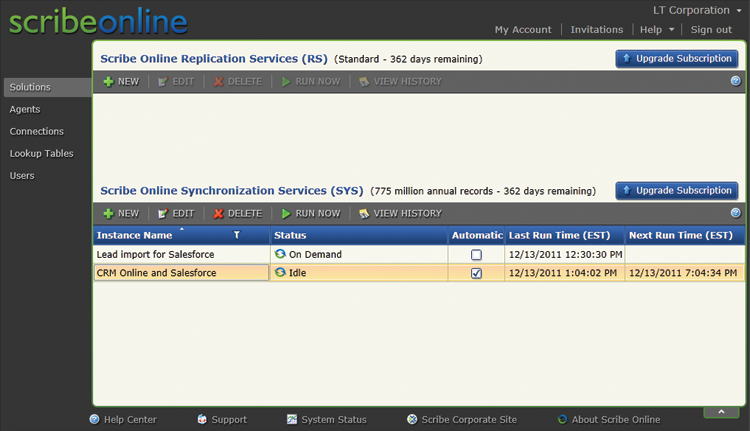
Task: Uncheck Automatic for CRM Online and Salesforce
Action: (476, 273)
